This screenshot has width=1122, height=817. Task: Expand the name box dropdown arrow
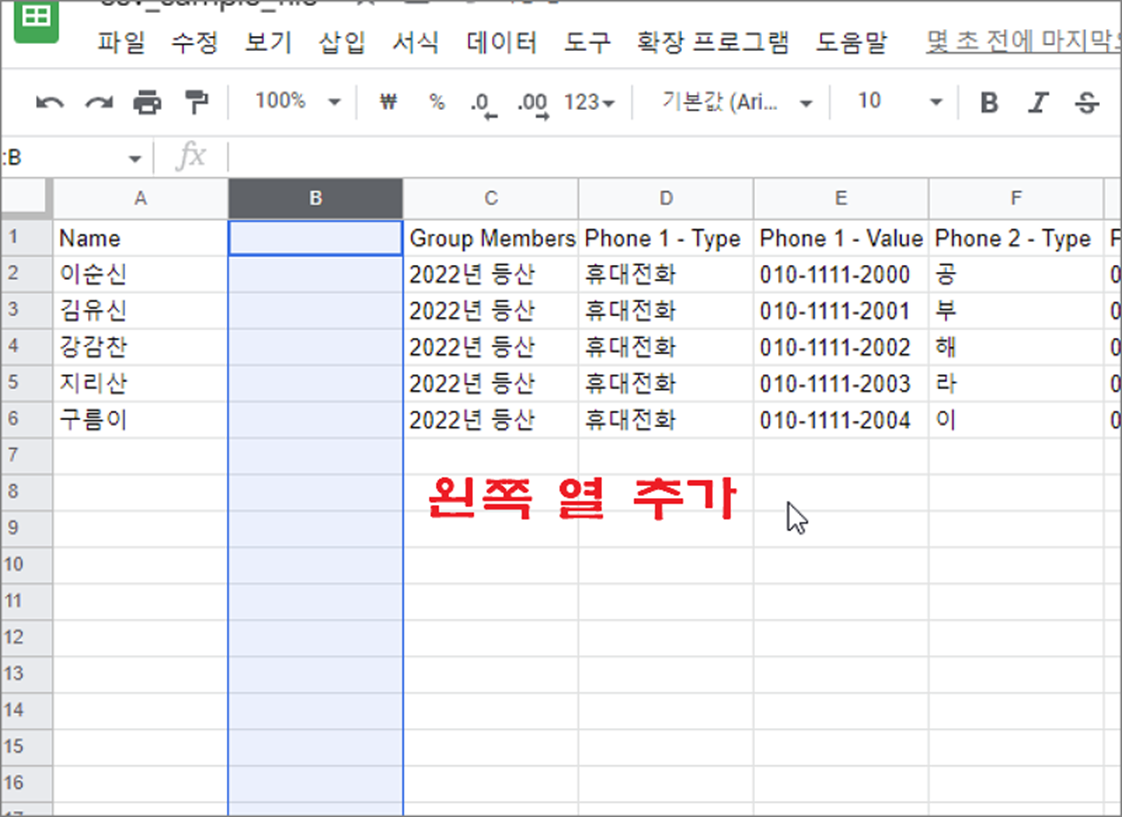click(x=135, y=159)
